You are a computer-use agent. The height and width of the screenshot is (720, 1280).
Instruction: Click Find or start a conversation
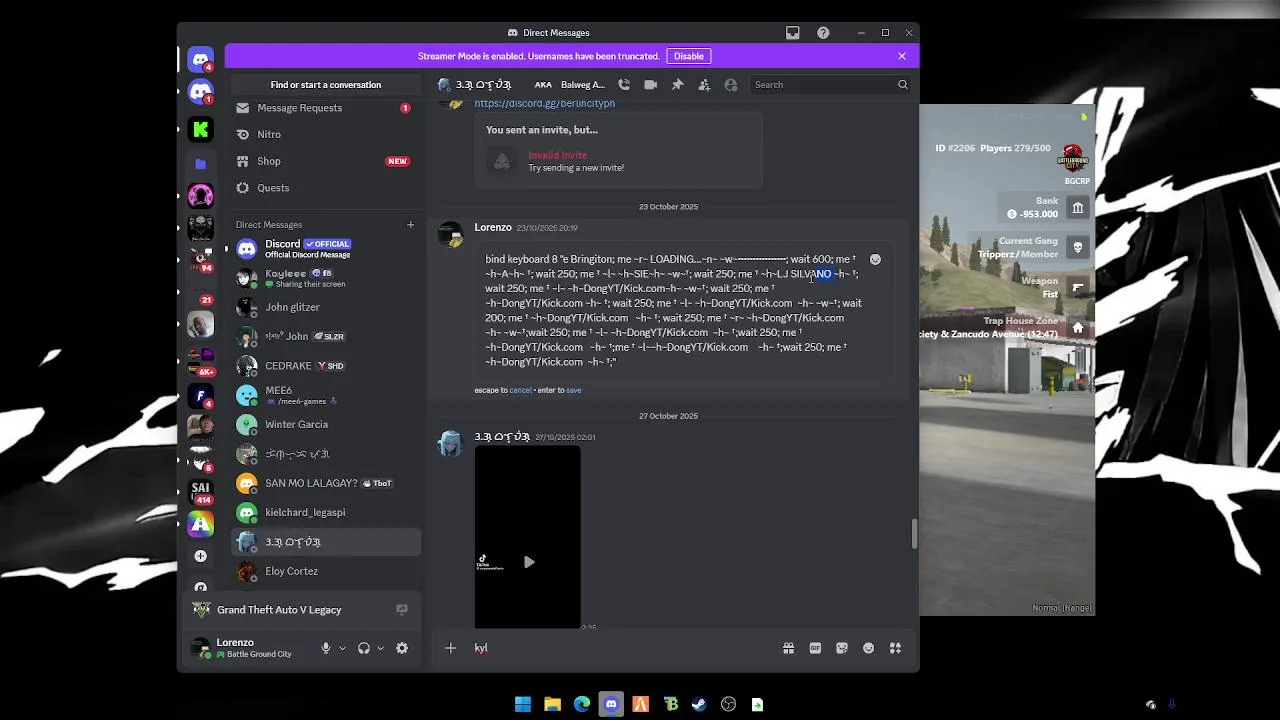coord(326,85)
